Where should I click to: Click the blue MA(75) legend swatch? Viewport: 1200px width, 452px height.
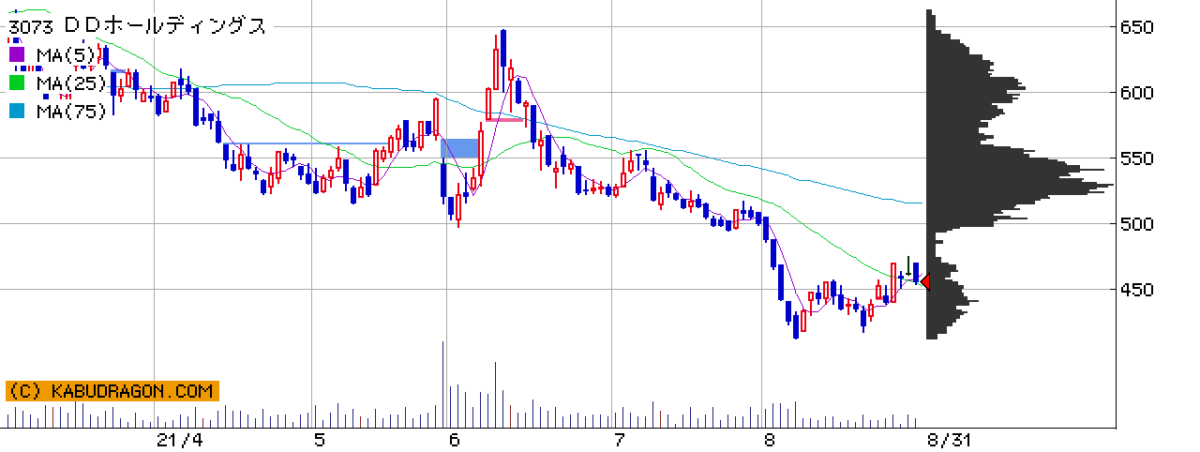[x=16, y=112]
